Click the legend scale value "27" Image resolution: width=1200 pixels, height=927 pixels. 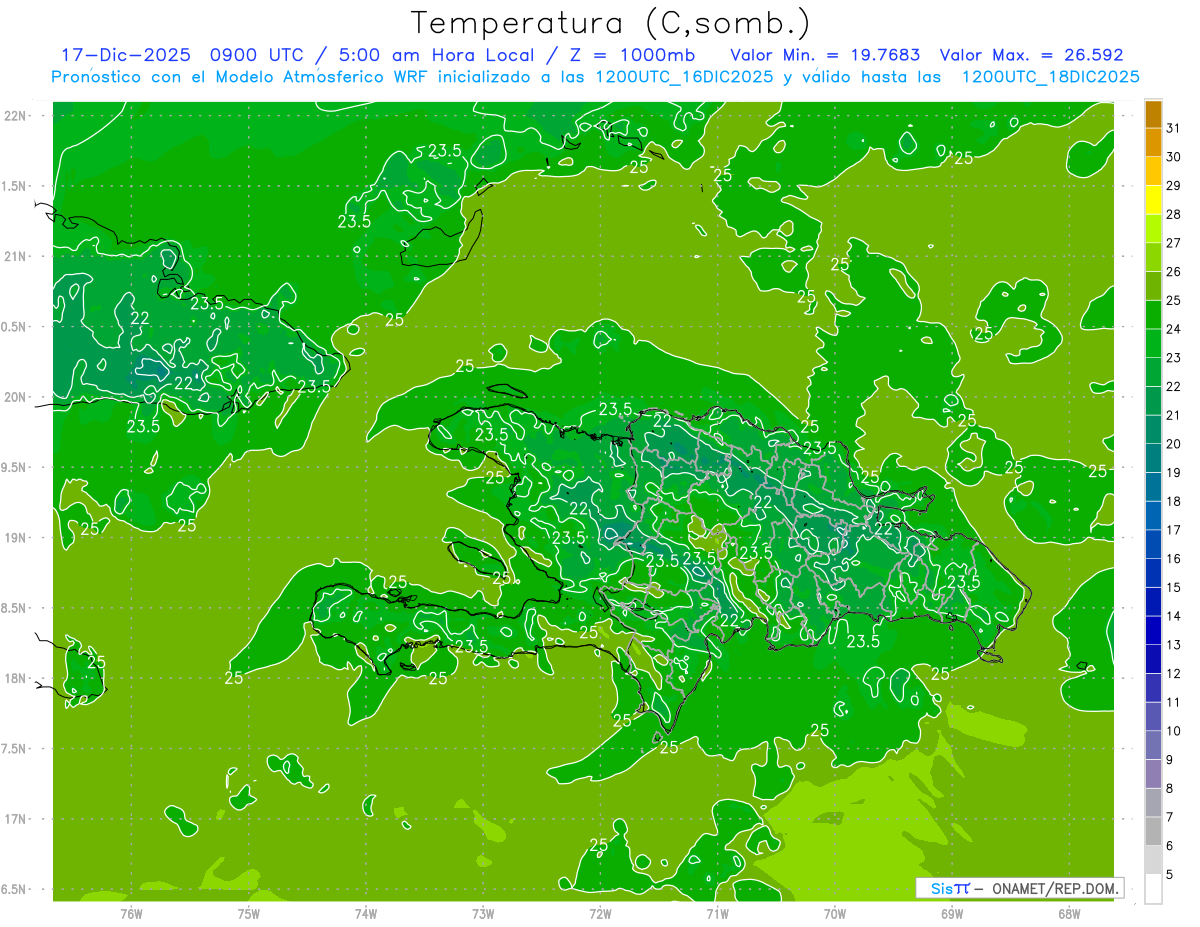click(x=1174, y=243)
